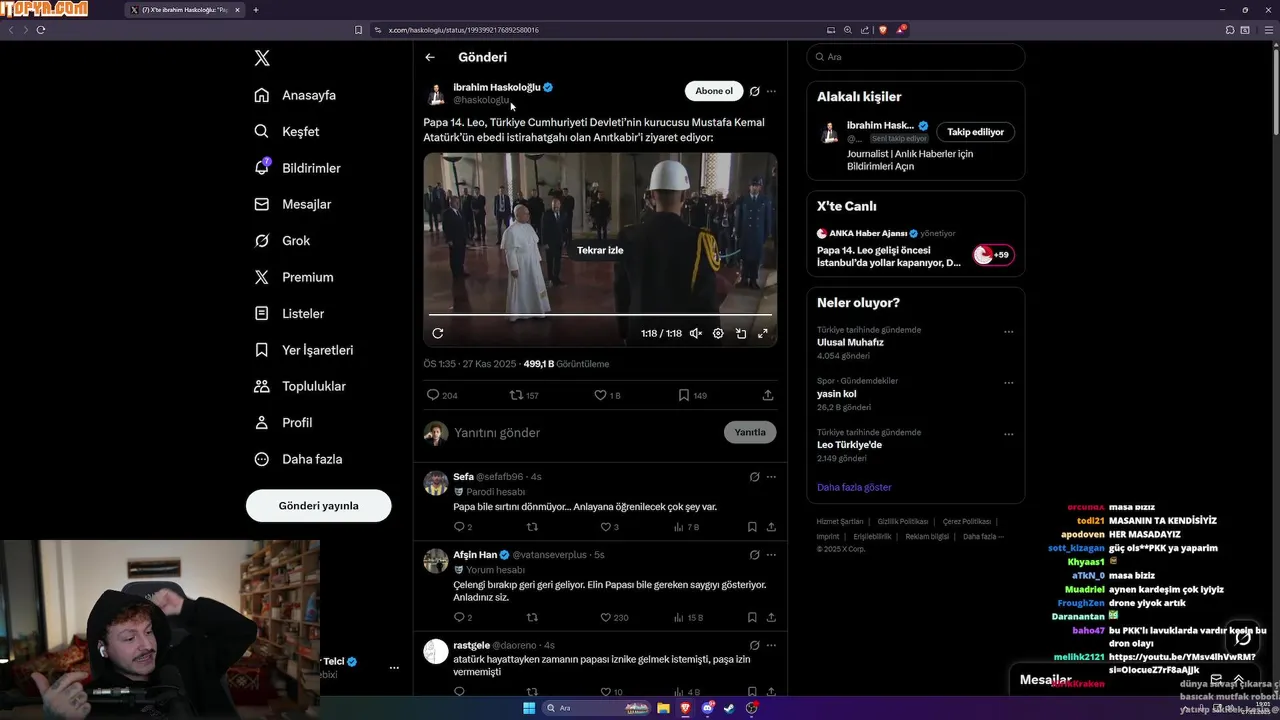Open more options on İbrahim Haskoloğlu post

(771, 91)
